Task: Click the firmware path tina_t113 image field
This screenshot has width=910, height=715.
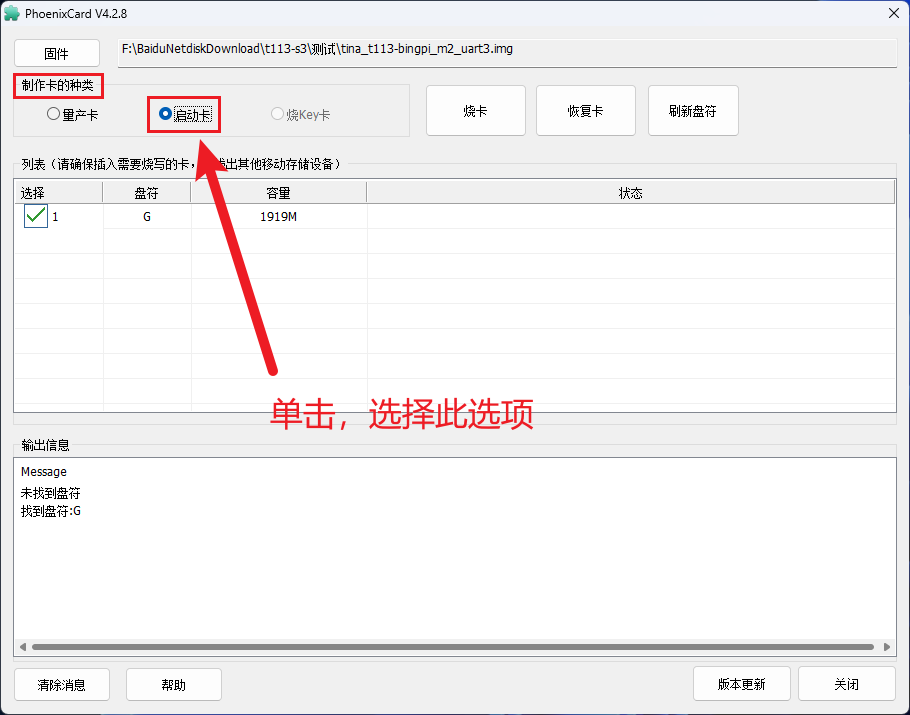Action: 507,53
